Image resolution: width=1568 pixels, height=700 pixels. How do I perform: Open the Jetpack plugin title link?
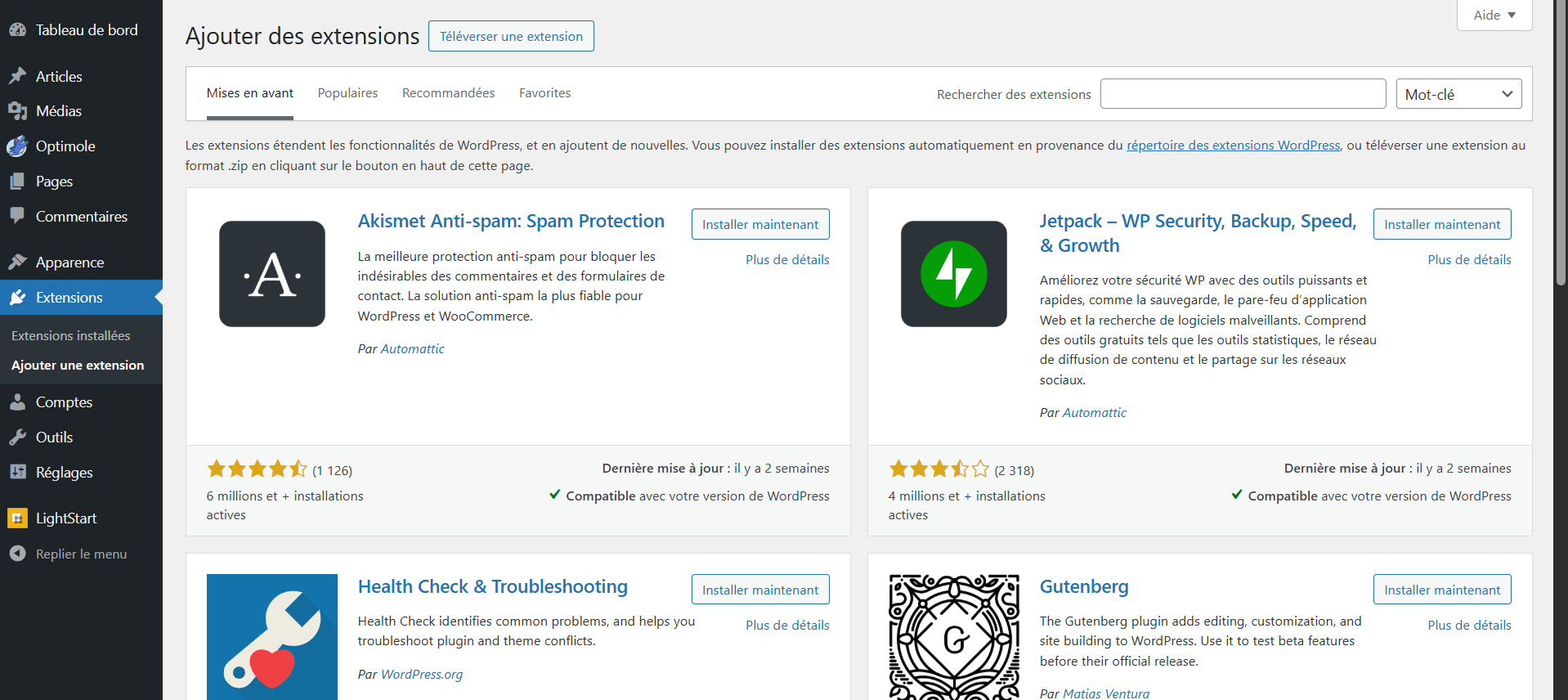point(1198,233)
